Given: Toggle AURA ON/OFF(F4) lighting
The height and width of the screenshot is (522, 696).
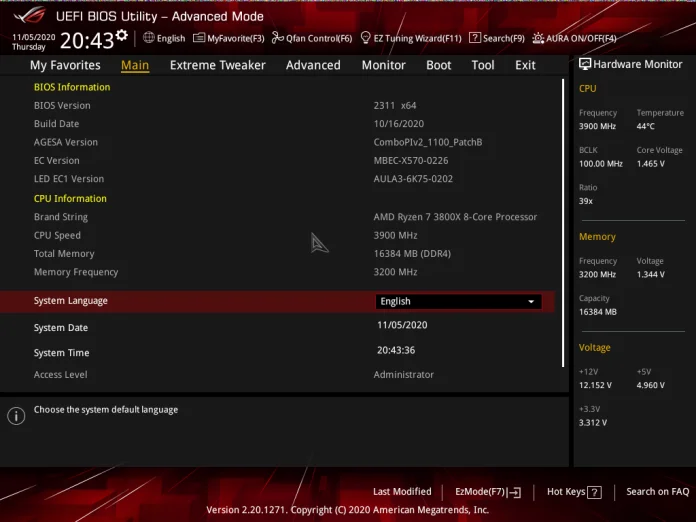Looking at the screenshot, I should coord(538,38).
